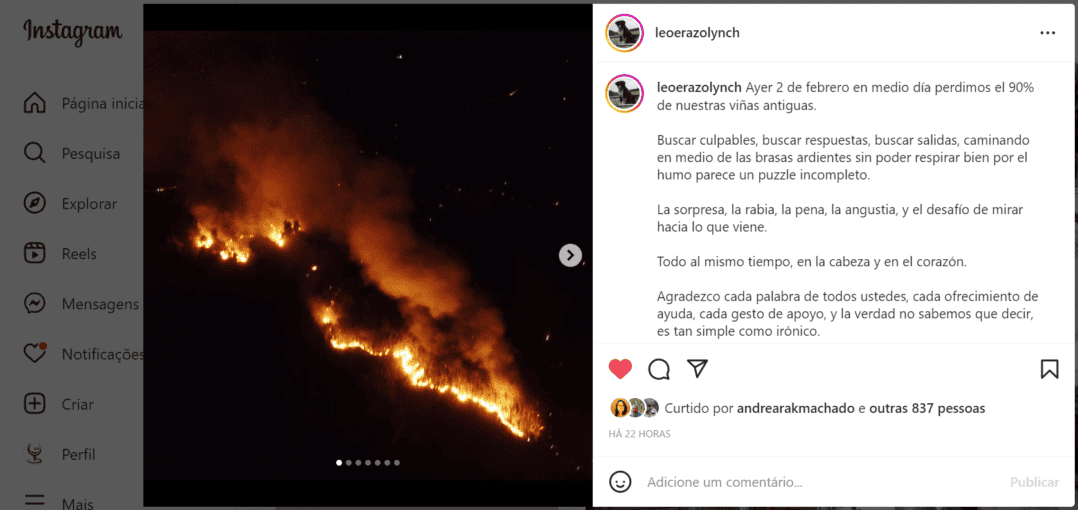Open Página inicial home icon

[34, 104]
